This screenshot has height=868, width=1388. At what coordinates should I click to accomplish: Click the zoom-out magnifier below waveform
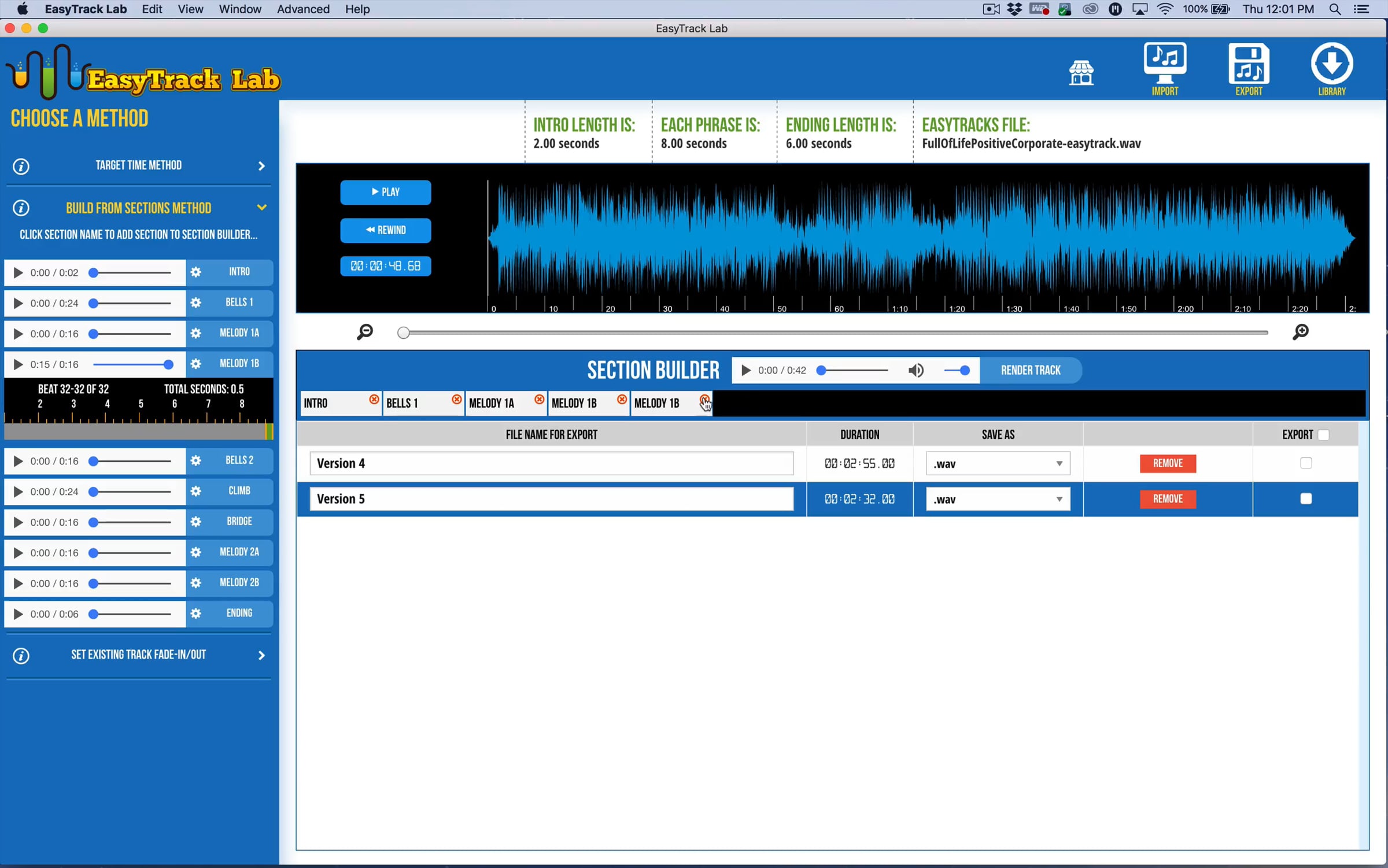coord(365,332)
